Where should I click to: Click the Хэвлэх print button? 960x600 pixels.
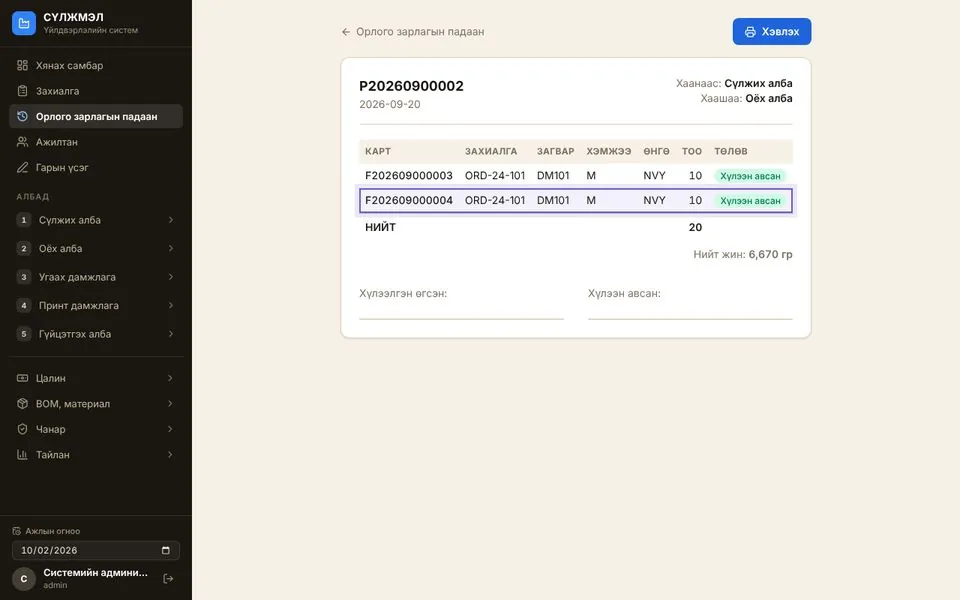click(771, 32)
